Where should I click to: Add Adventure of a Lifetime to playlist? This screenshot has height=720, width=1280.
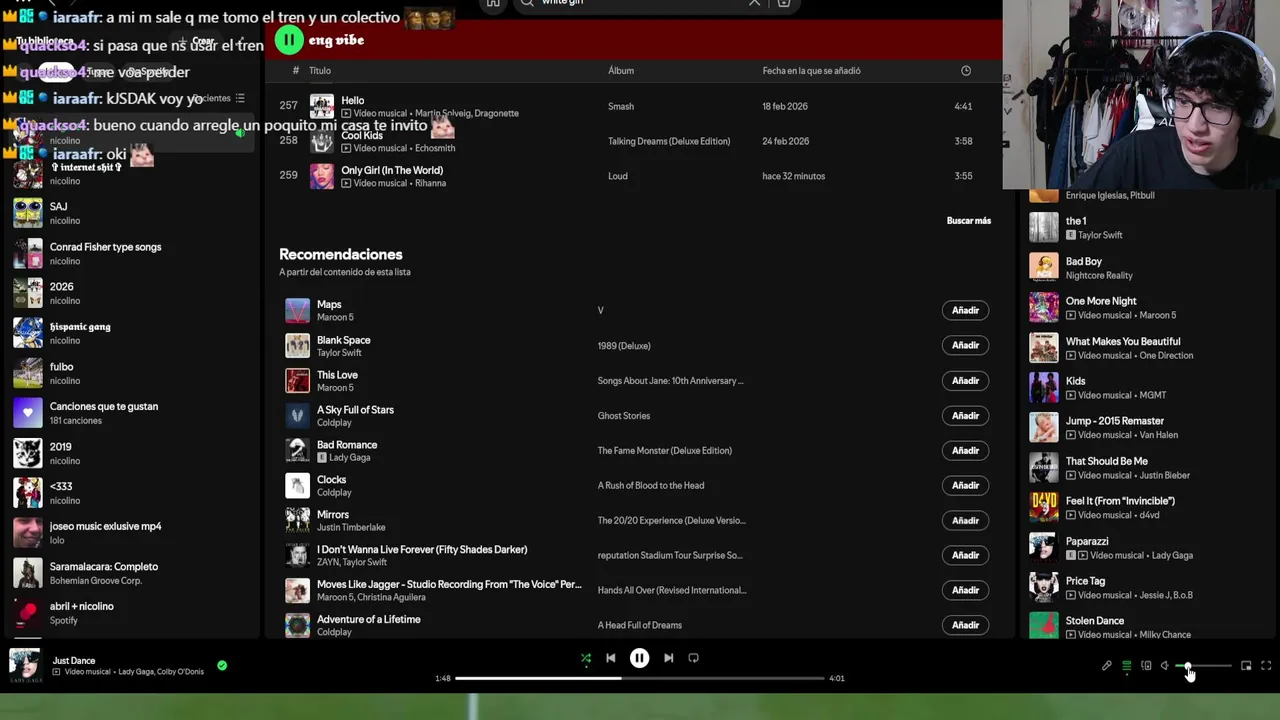[x=965, y=625]
